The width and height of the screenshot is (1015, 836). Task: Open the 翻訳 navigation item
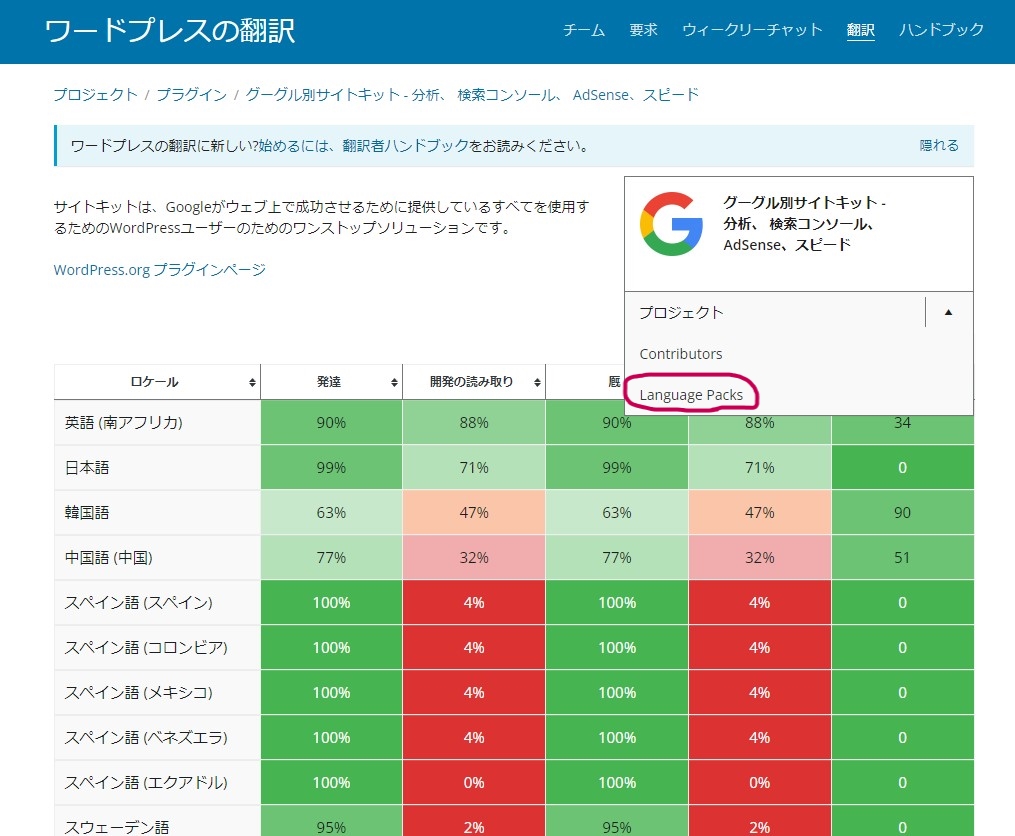(x=860, y=30)
